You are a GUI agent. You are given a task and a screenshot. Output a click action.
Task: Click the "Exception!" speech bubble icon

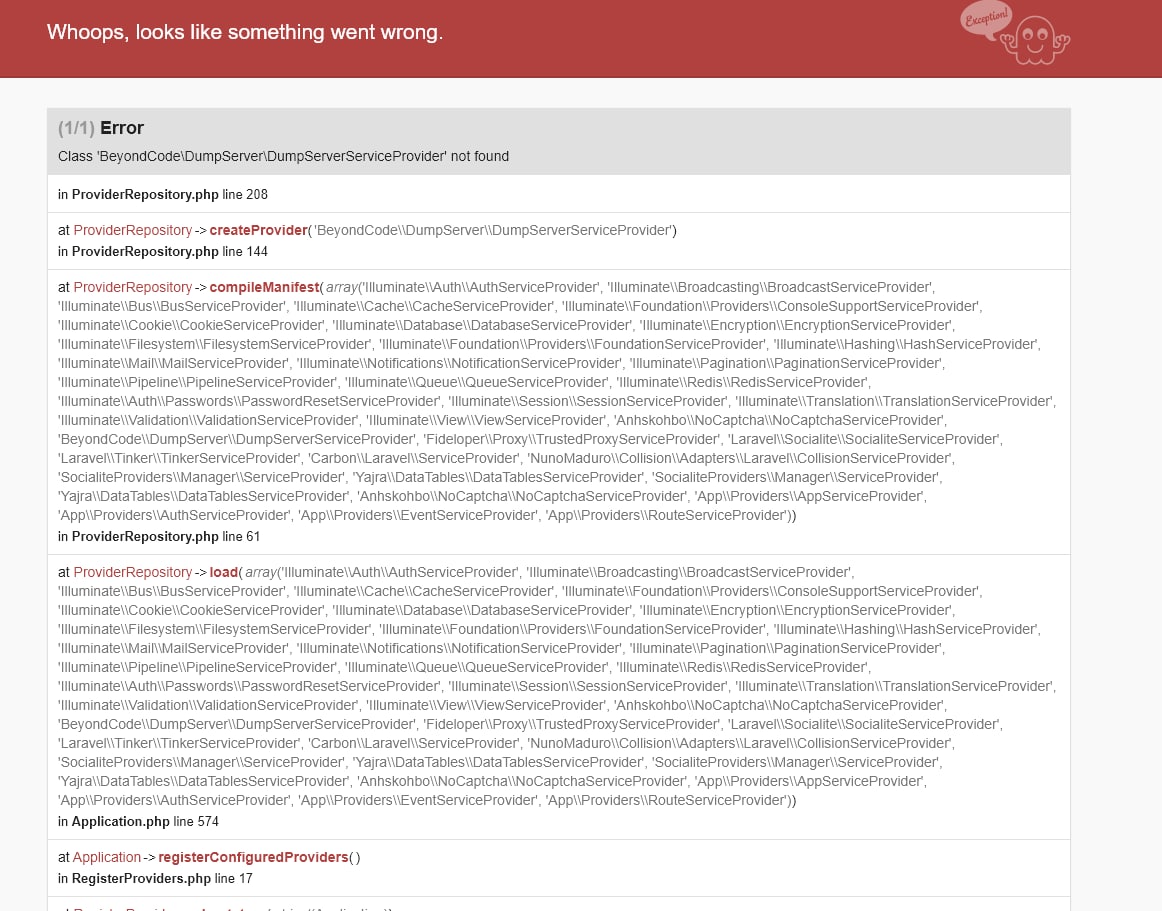coord(986,18)
